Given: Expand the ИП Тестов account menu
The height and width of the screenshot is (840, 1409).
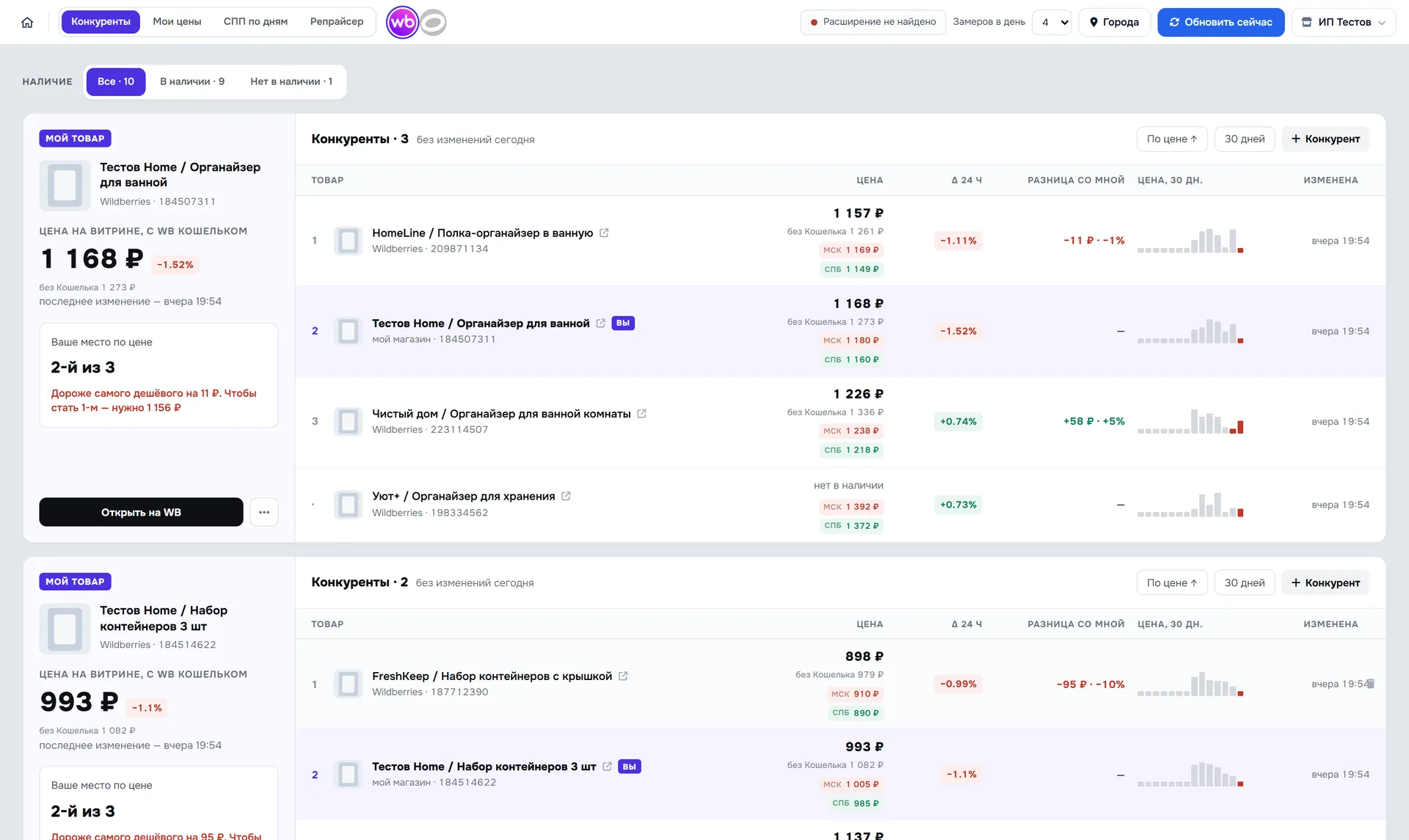Looking at the screenshot, I should pyautogui.click(x=1343, y=22).
